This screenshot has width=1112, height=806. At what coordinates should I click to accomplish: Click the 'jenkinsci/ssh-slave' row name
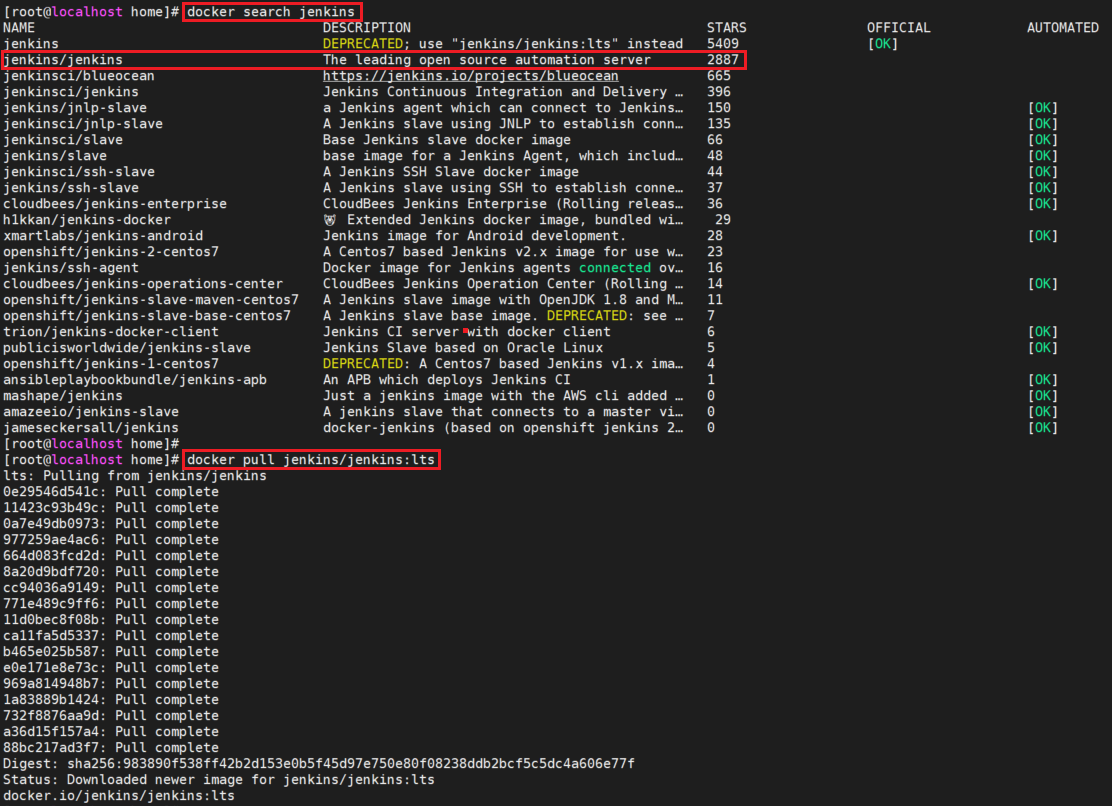tap(79, 172)
